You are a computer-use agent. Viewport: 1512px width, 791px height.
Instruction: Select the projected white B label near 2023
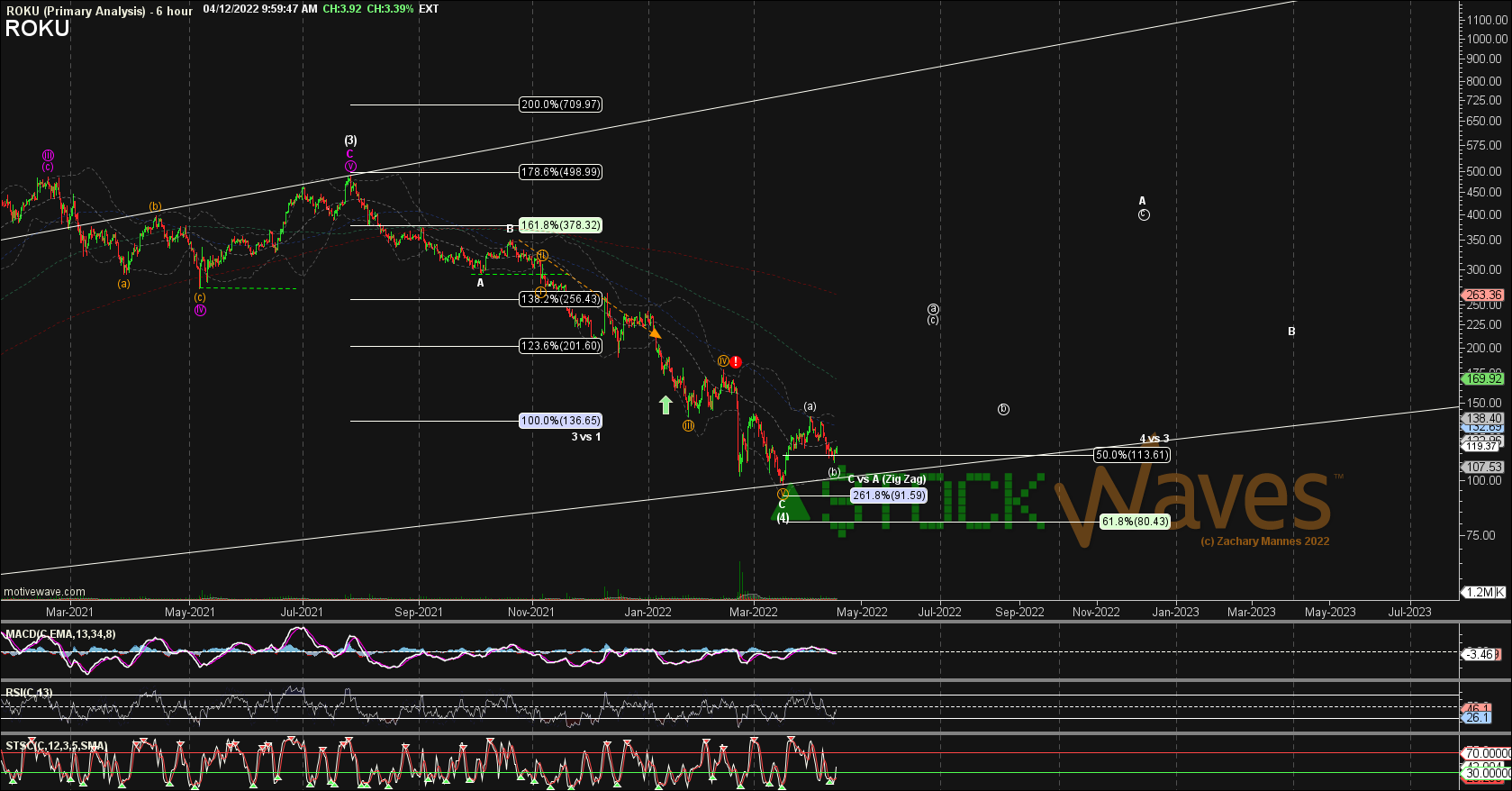pos(1291,332)
